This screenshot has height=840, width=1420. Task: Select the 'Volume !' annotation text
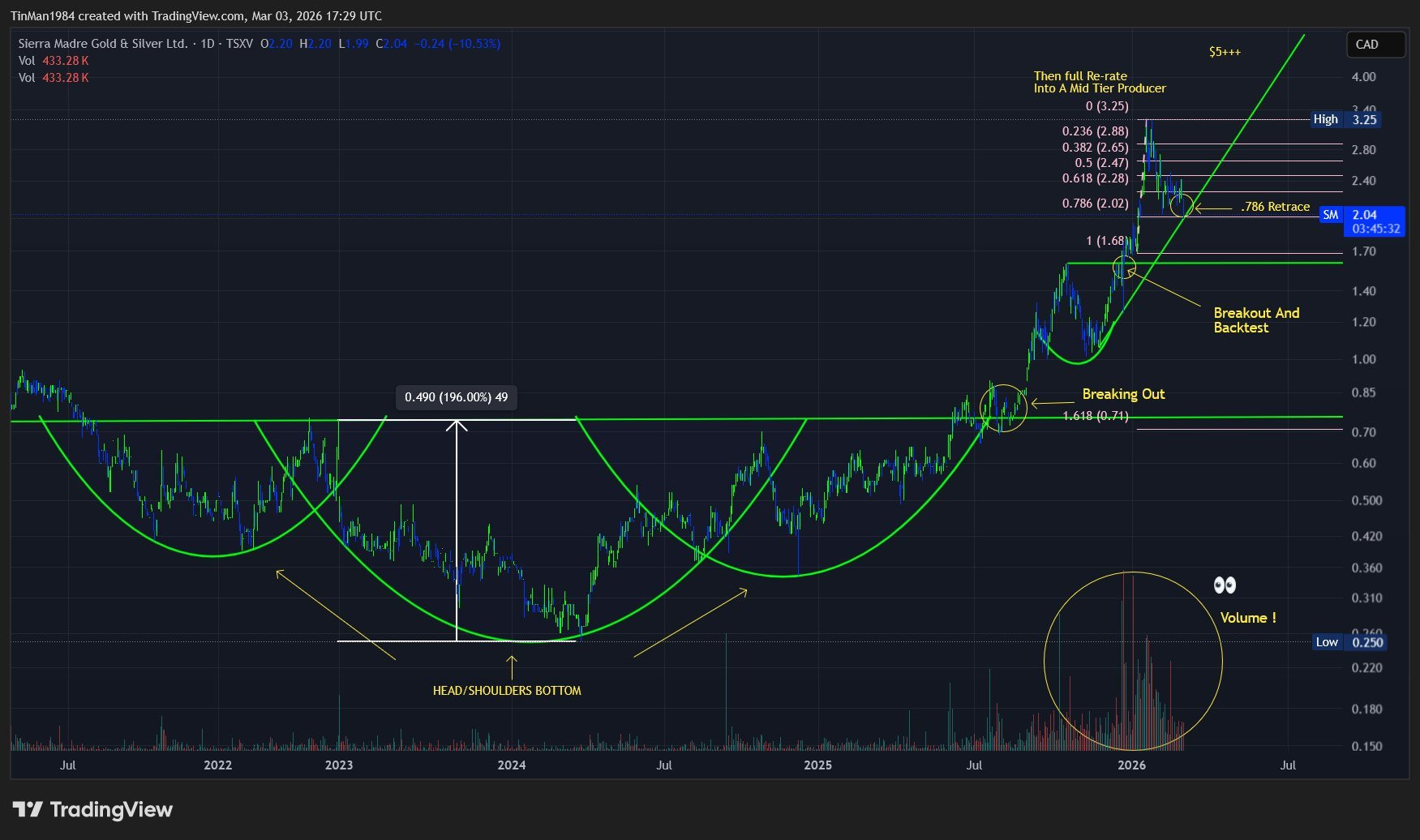point(1248,618)
